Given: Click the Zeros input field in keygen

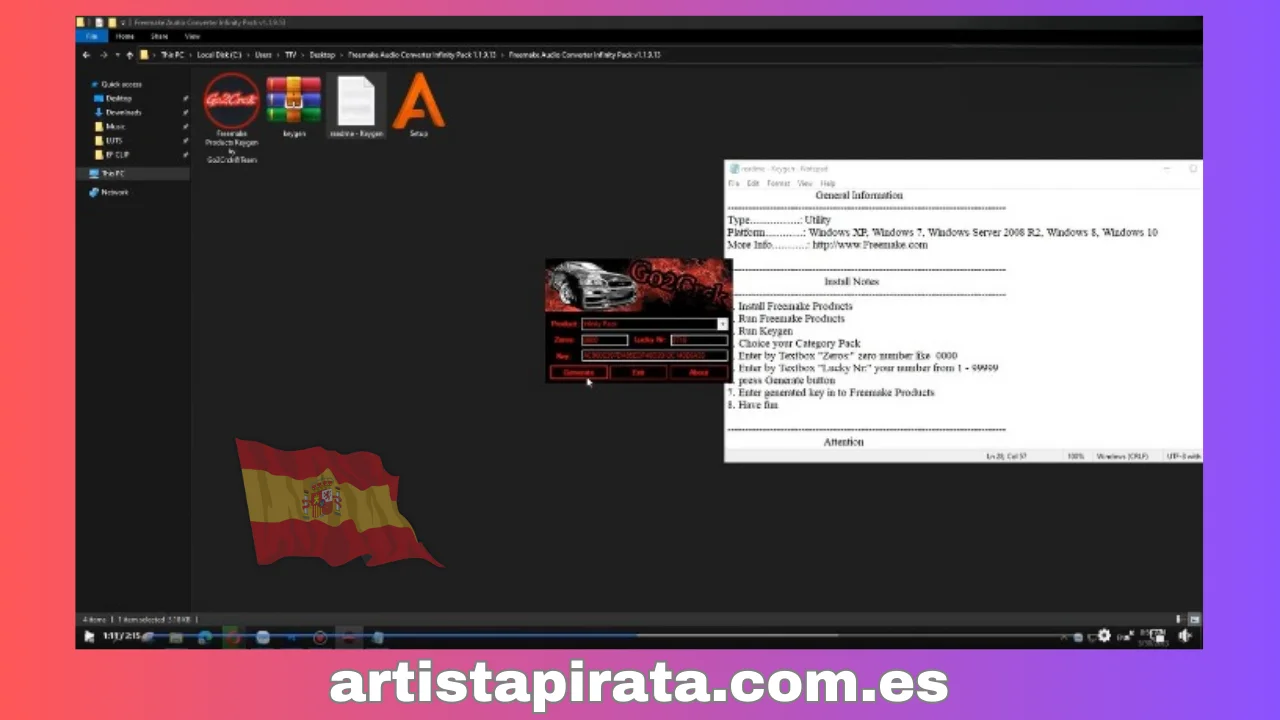Looking at the screenshot, I should coord(604,340).
